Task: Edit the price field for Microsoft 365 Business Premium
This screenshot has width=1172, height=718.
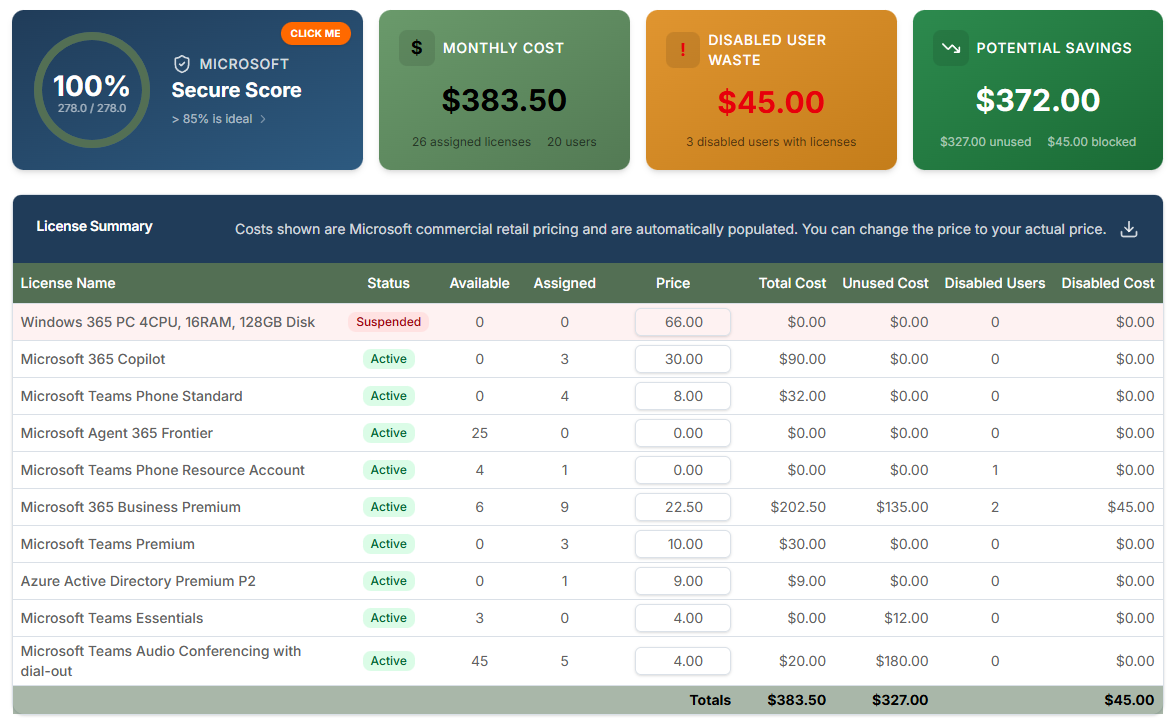Action: pos(682,507)
